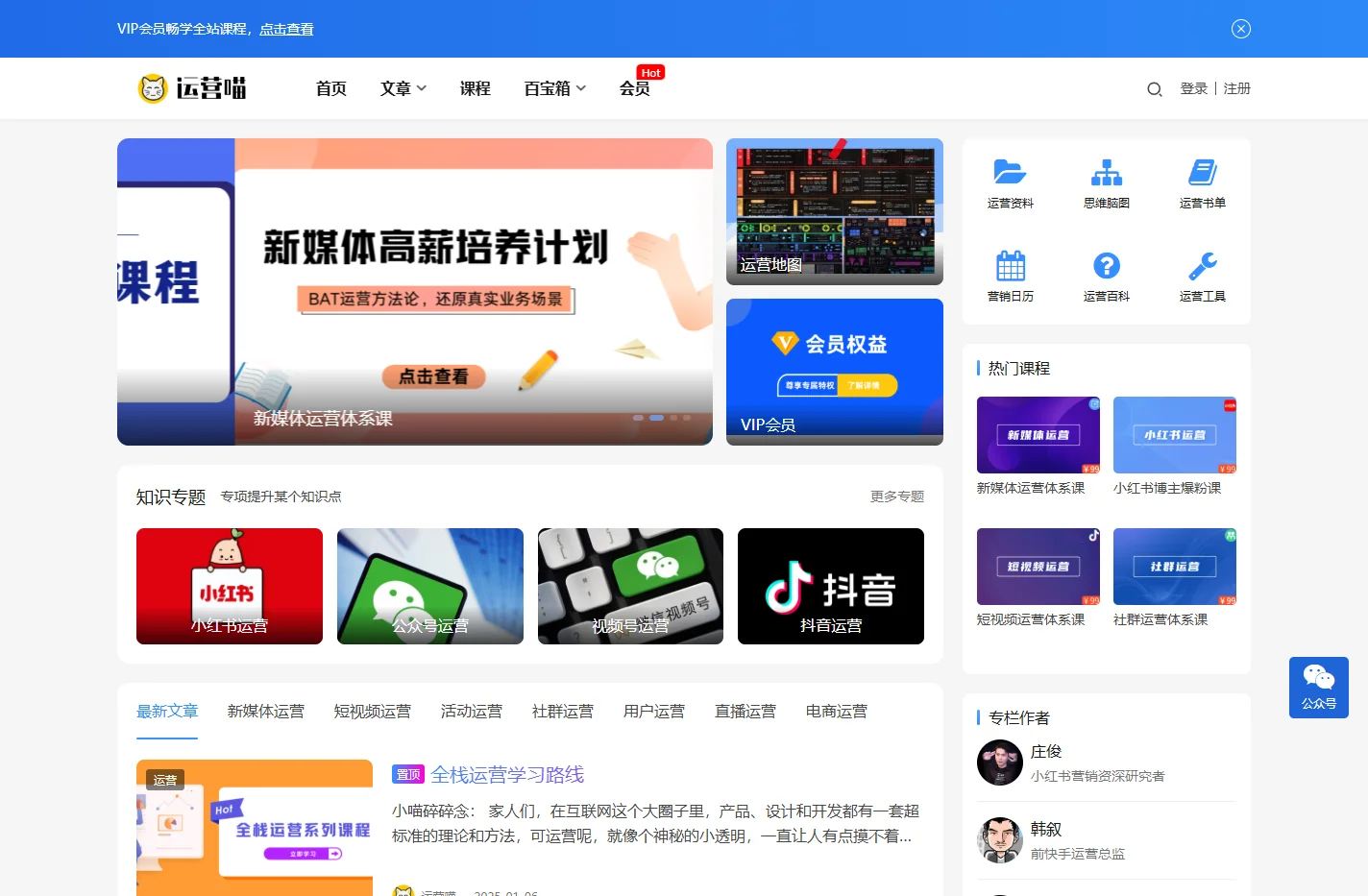The height and width of the screenshot is (896, 1368).
Task: Open 小红书博主爆粉课 course thumbnail
Action: click(x=1175, y=435)
